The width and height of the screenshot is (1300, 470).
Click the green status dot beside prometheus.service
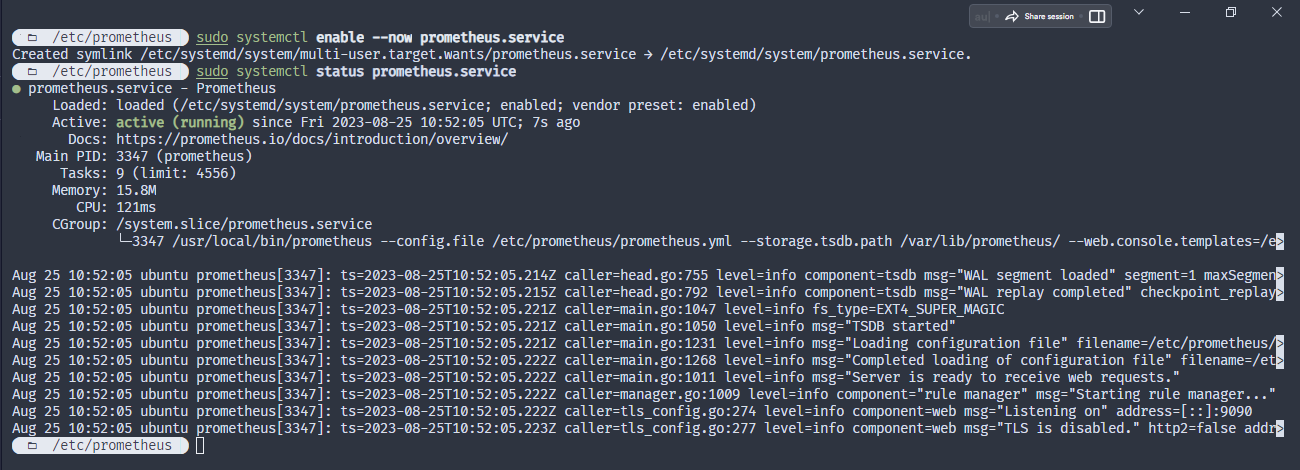point(17,89)
